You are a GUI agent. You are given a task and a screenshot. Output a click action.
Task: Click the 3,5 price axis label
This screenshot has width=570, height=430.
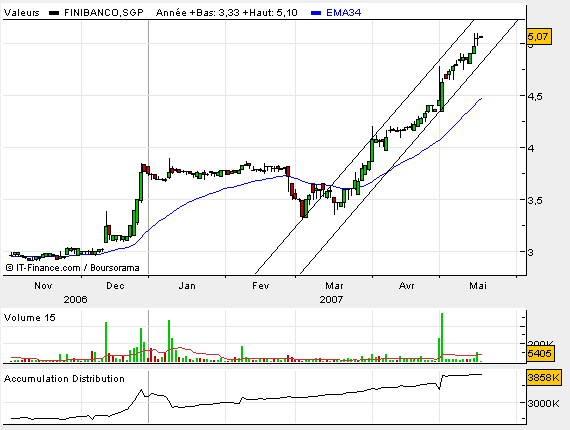(x=535, y=200)
